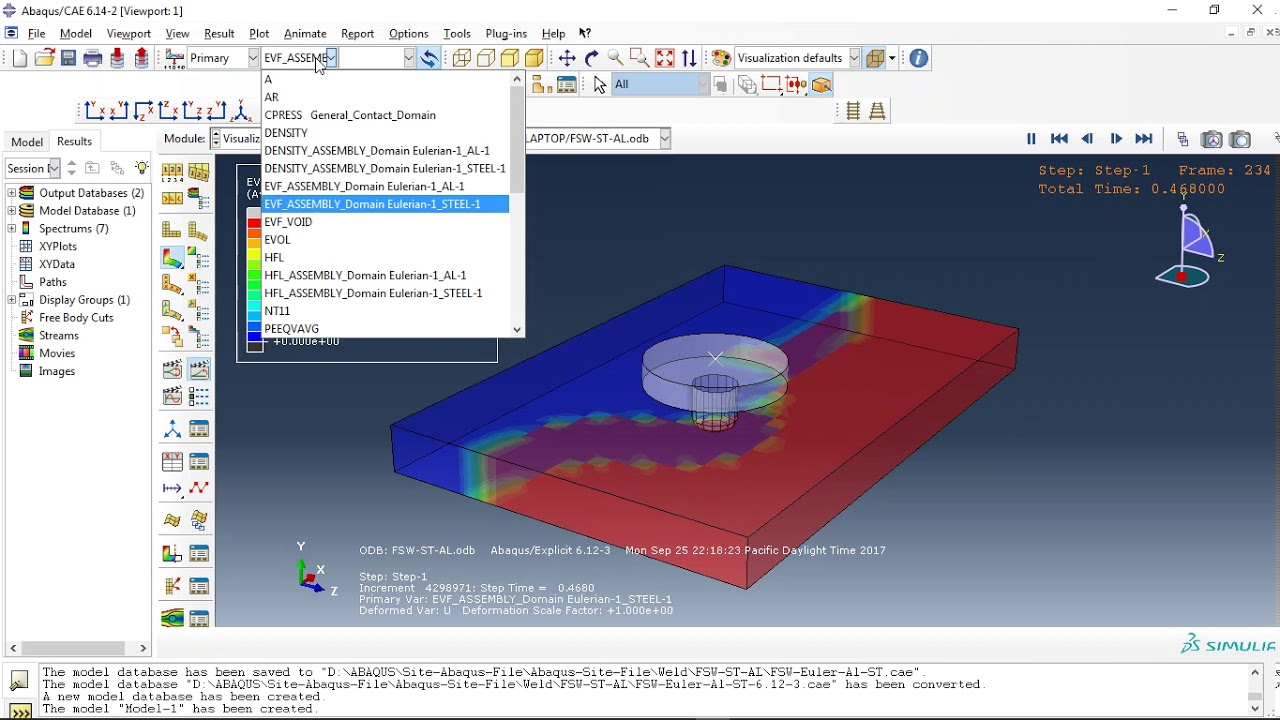Step to previous frame
The height and width of the screenshot is (720, 1280).
1088,139
